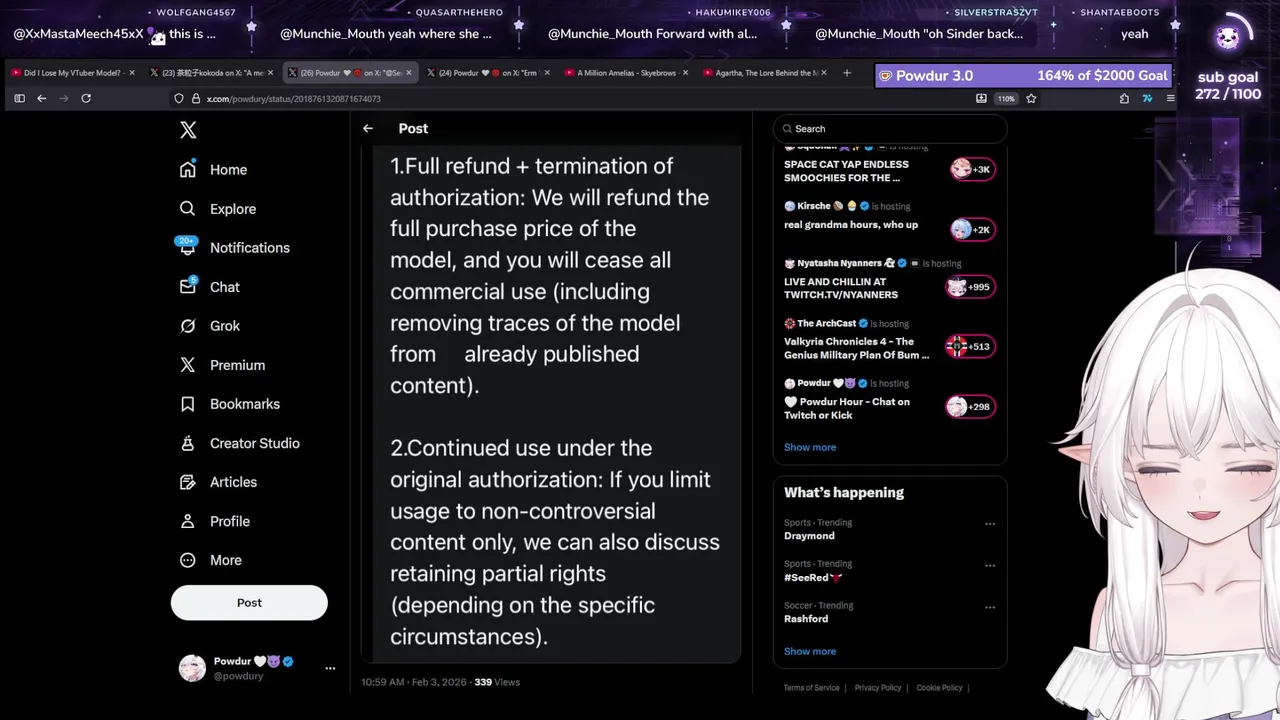Image resolution: width=1280 pixels, height=720 pixels.
Task: Switch to "A Million Amelias - Skyebrows" tab
Action: [x=625, y=73]
